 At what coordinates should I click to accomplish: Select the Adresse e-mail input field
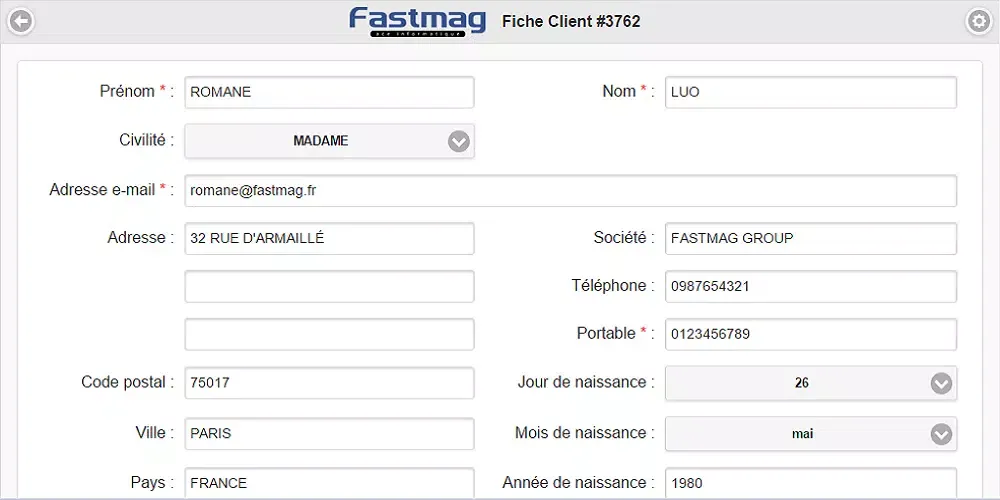(x=570, y=190)
